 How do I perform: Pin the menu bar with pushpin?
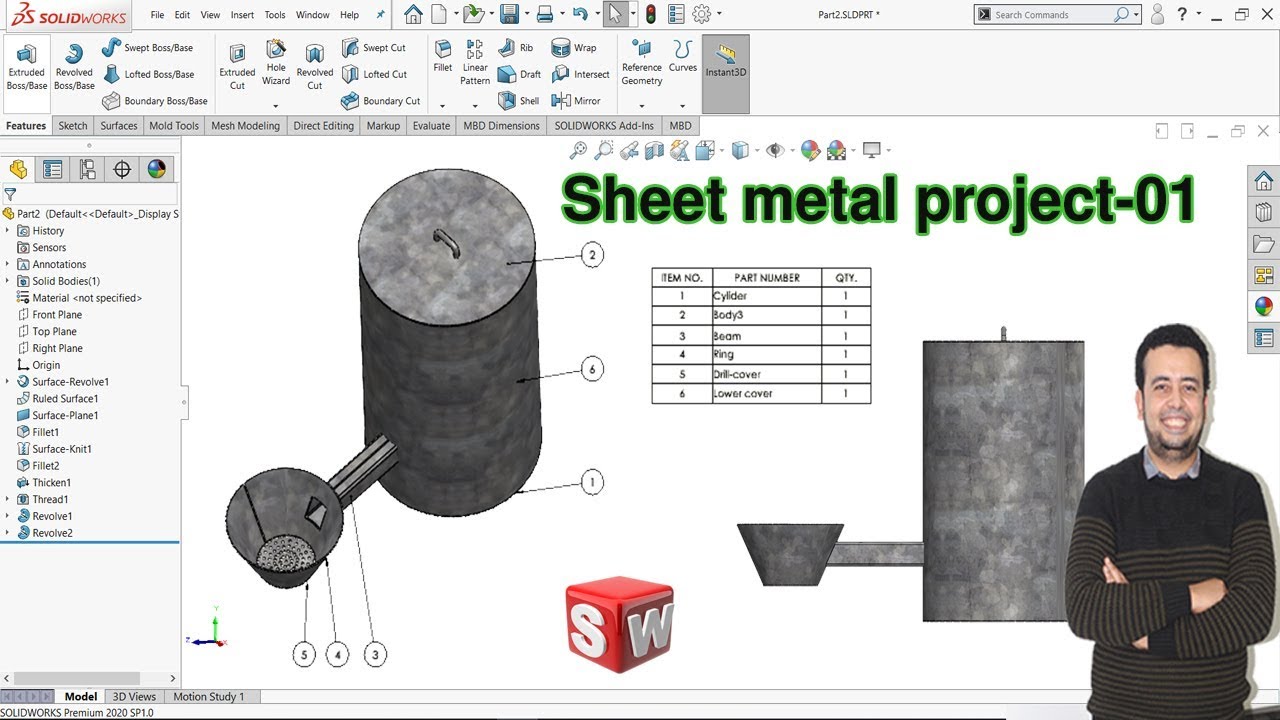[x=380, y=15]
